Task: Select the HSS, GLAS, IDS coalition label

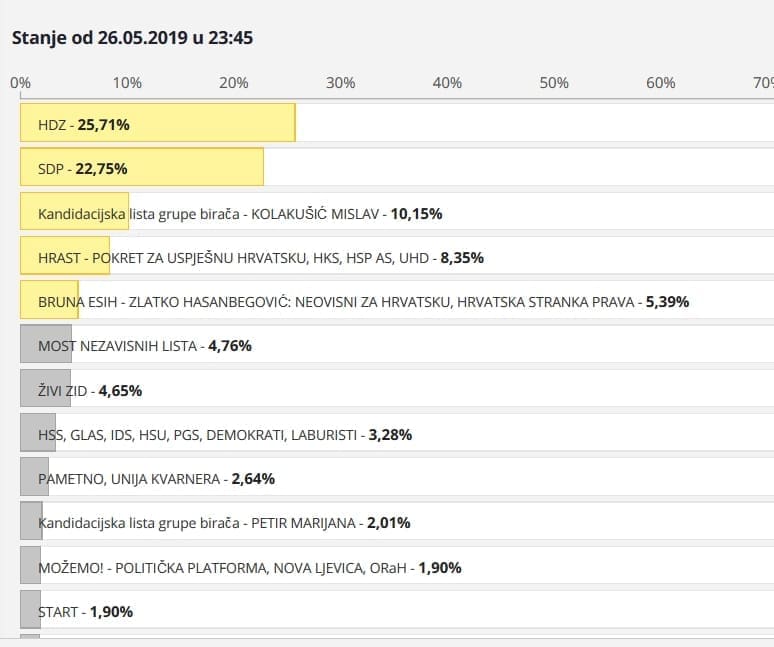Action: 225,434
